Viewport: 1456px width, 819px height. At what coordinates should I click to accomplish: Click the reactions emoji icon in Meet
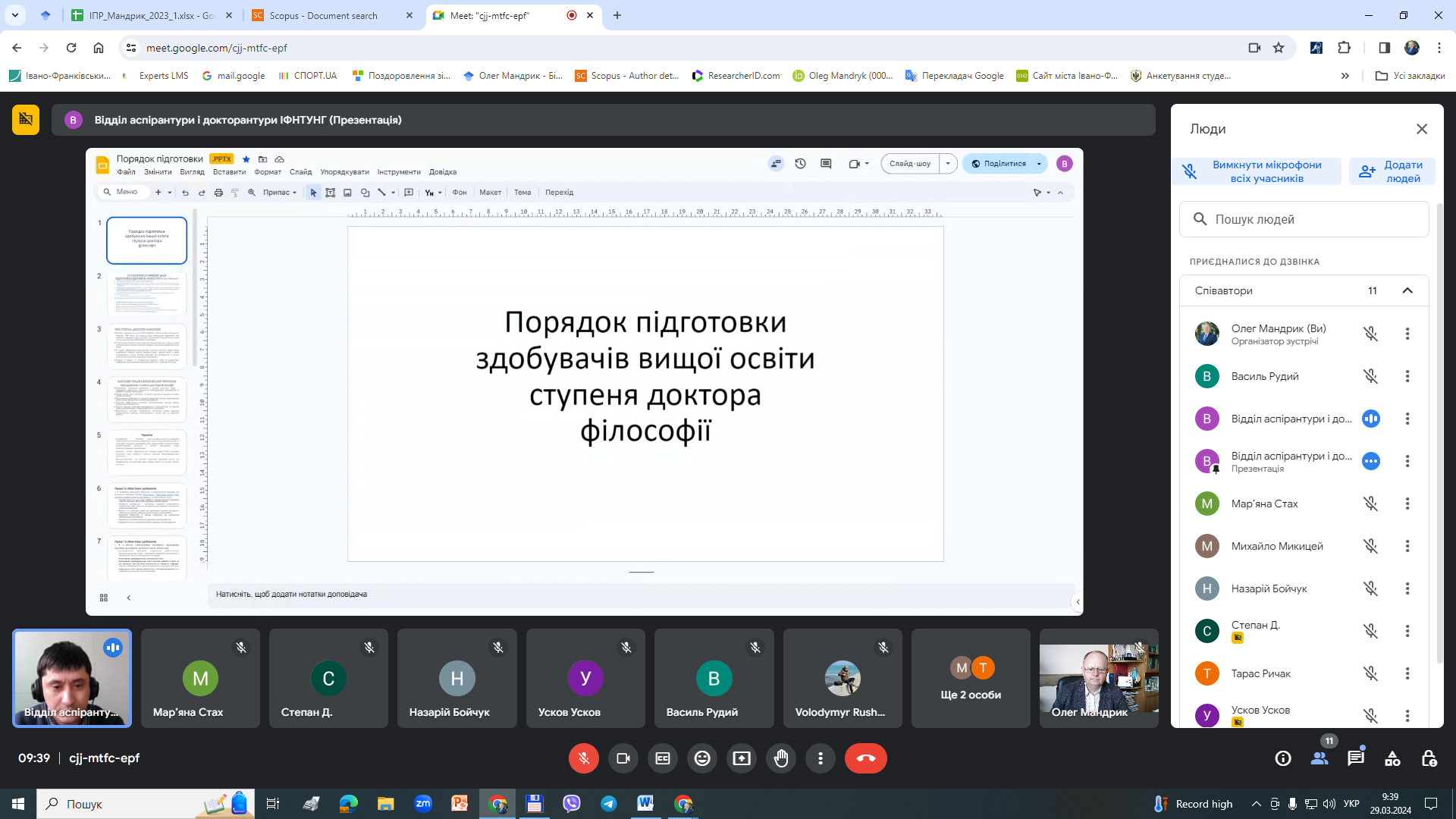[x=702, y=758]
